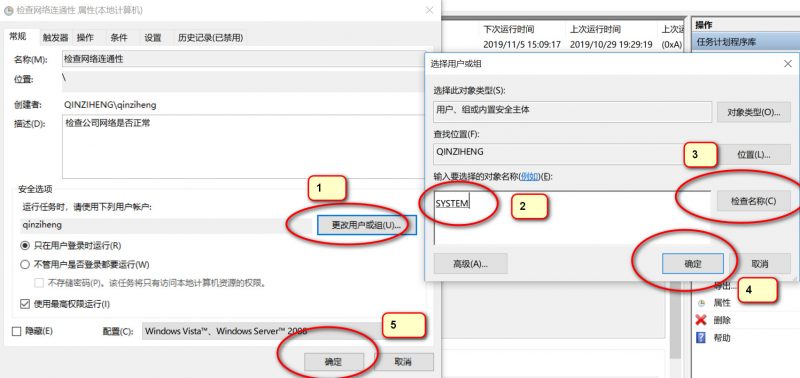Click the 属性 action label

(722, 303)
